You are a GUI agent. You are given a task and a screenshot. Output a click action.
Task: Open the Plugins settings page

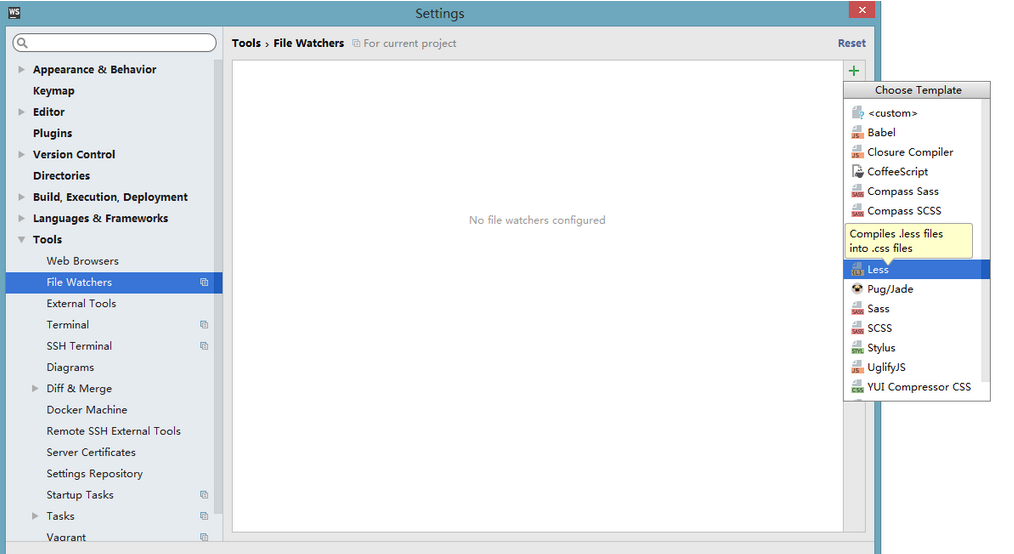tap(52, 133)
